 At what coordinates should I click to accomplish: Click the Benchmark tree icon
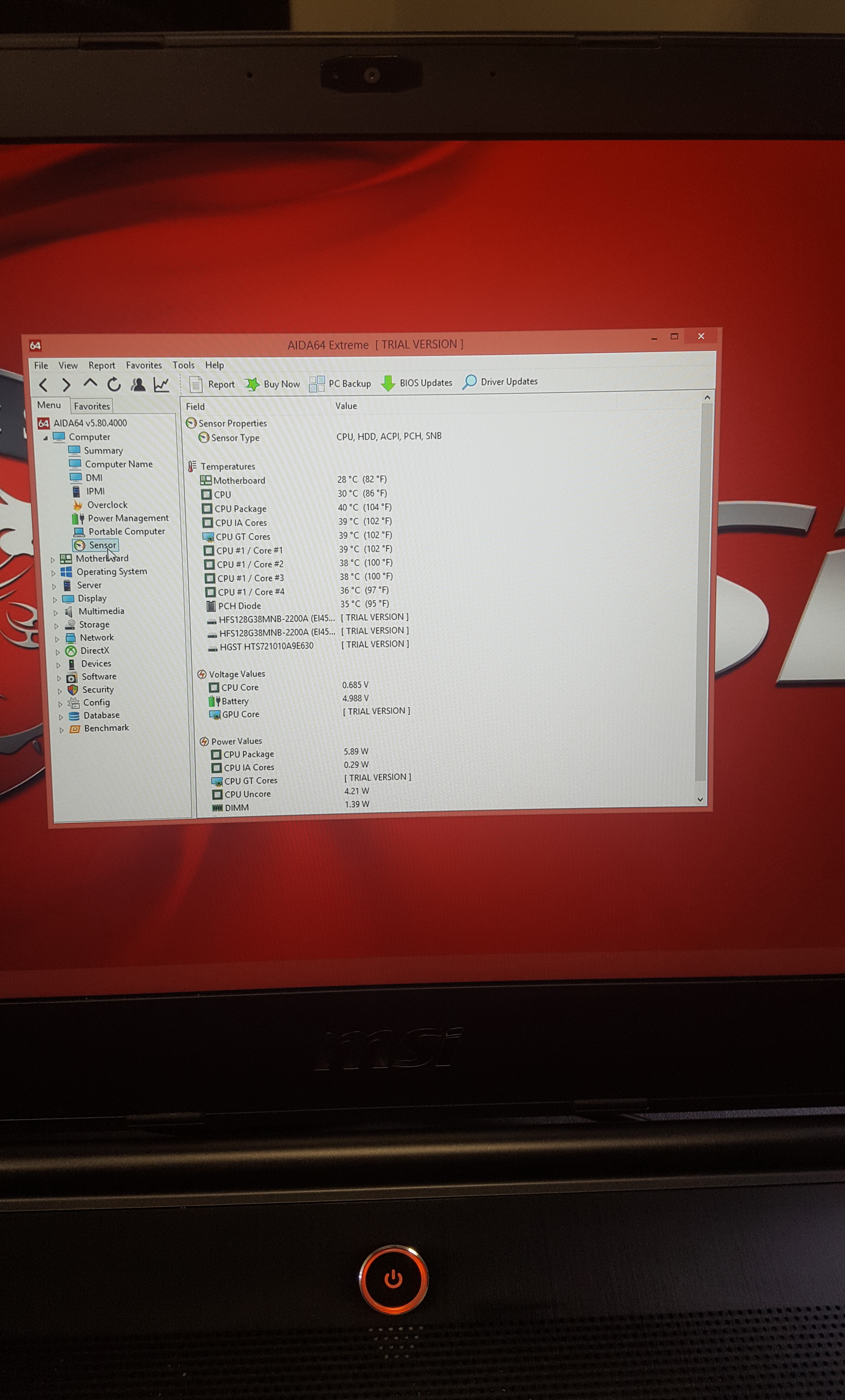(74, 729)
